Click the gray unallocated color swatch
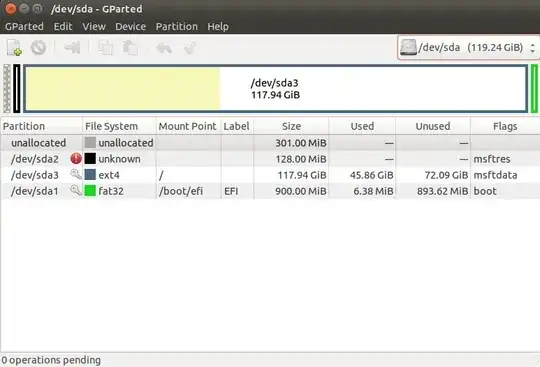 (x=90, y=143)
